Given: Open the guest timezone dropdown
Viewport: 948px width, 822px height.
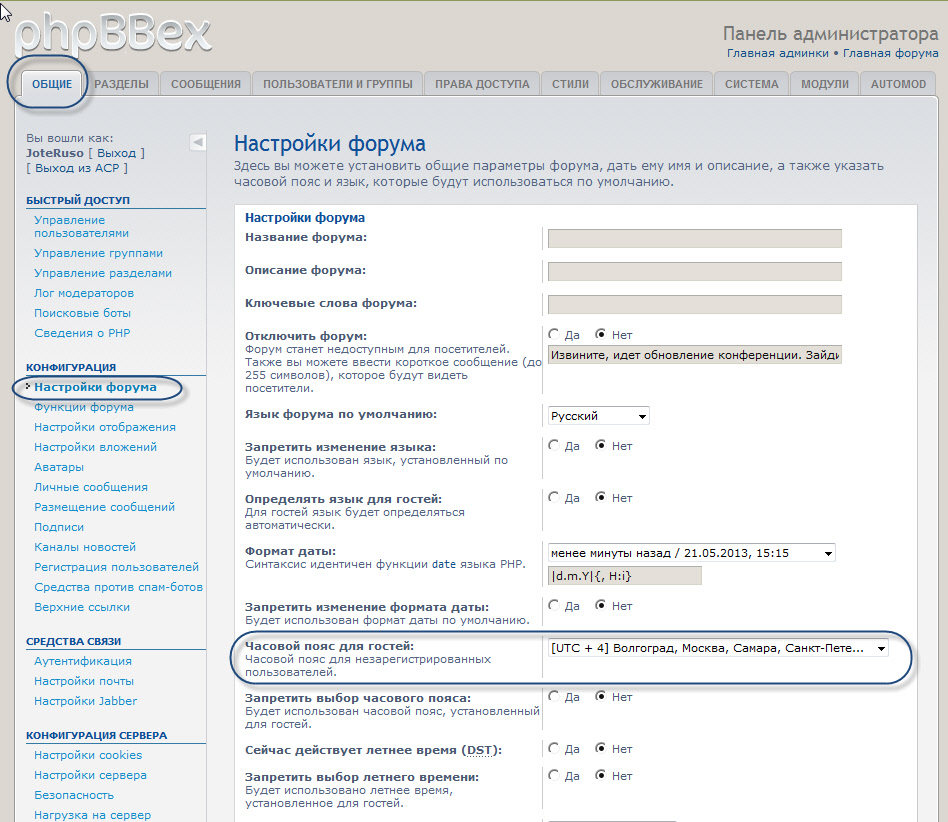Looking at the screenshot, I should [718, 648].
